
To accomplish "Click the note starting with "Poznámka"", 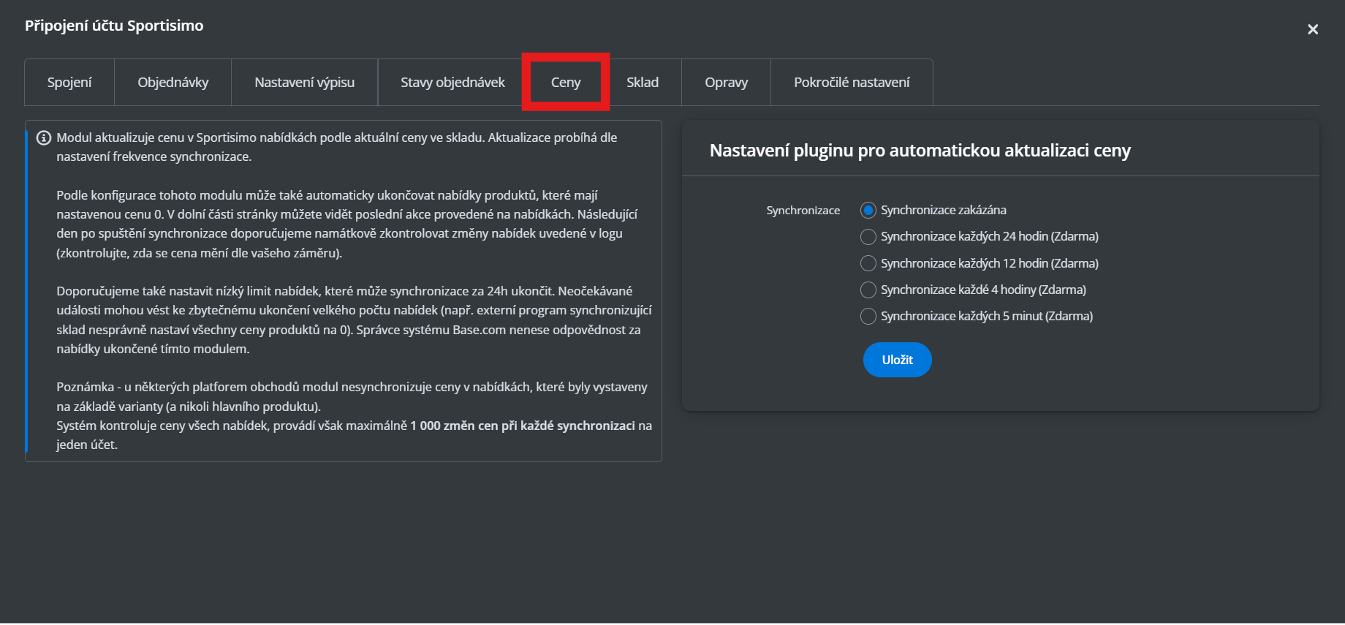I will (354, 396).
